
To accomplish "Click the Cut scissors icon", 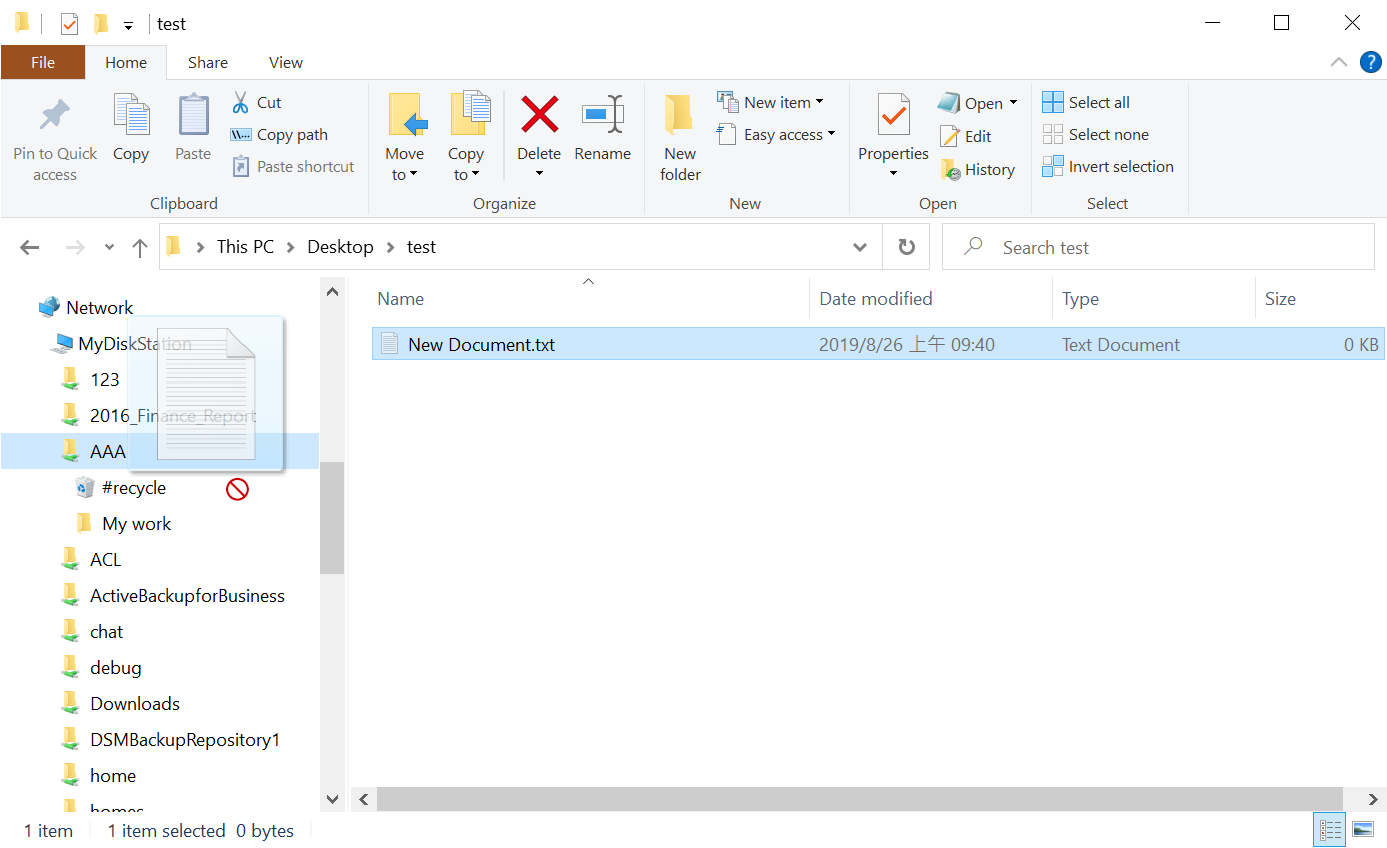I will 241,103.
